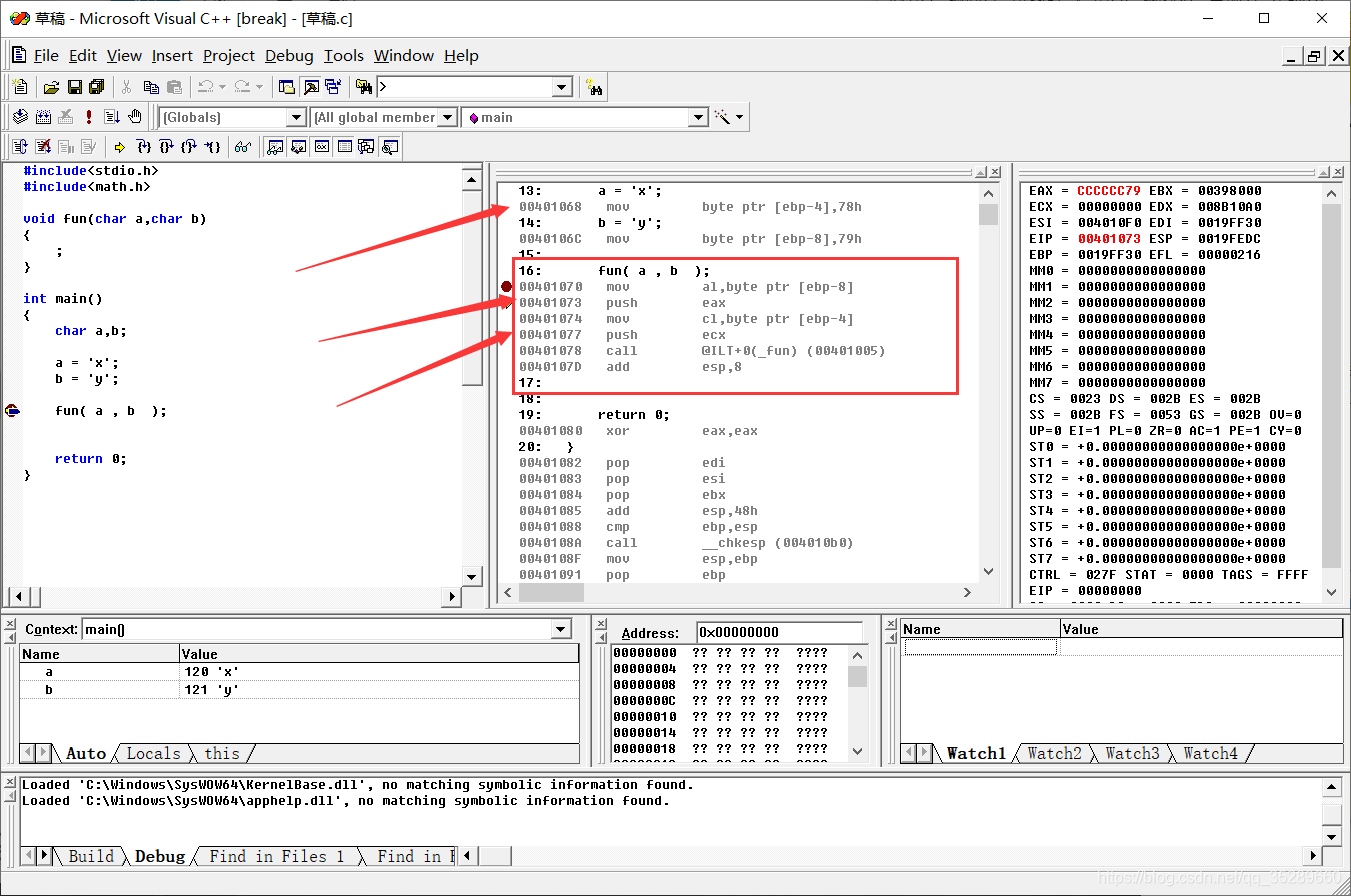Click the Step Out icon

(189, 147)
